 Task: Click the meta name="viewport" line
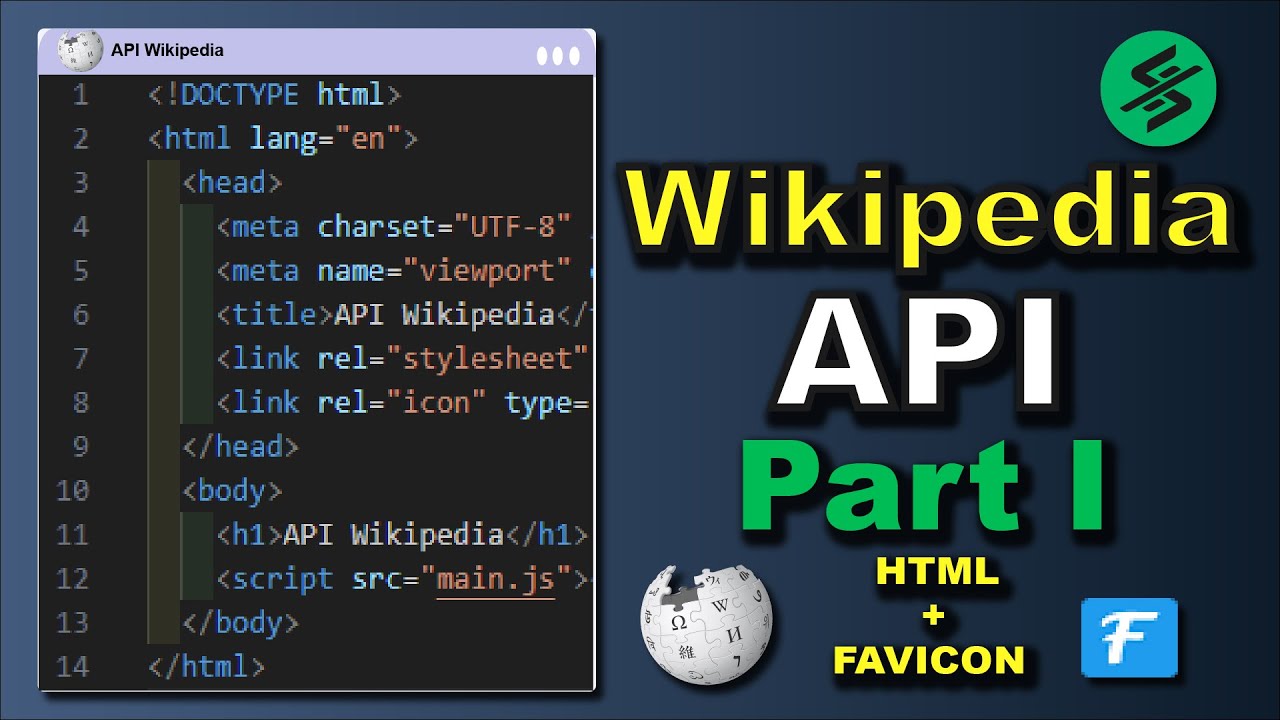click(405, 270)
